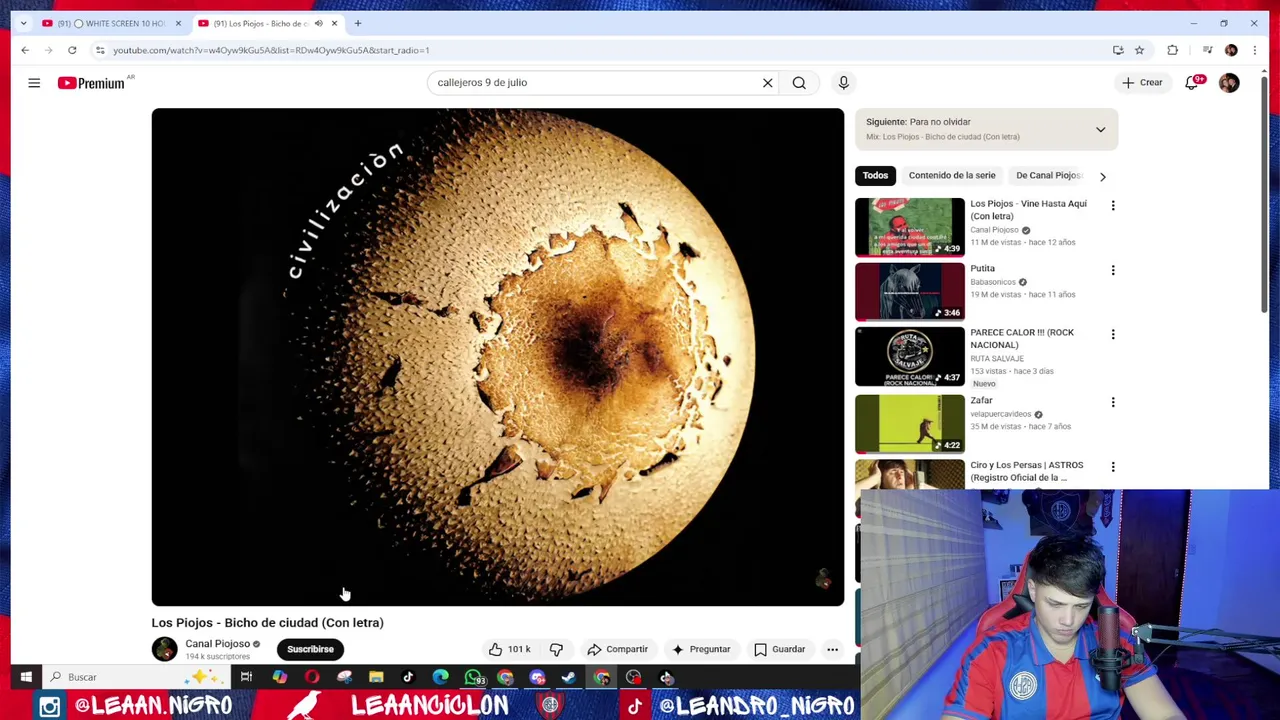The height and width of the screenshot is (720, 1280).
Task: Go back in Chrome browser
Action: tap(25, 50)
